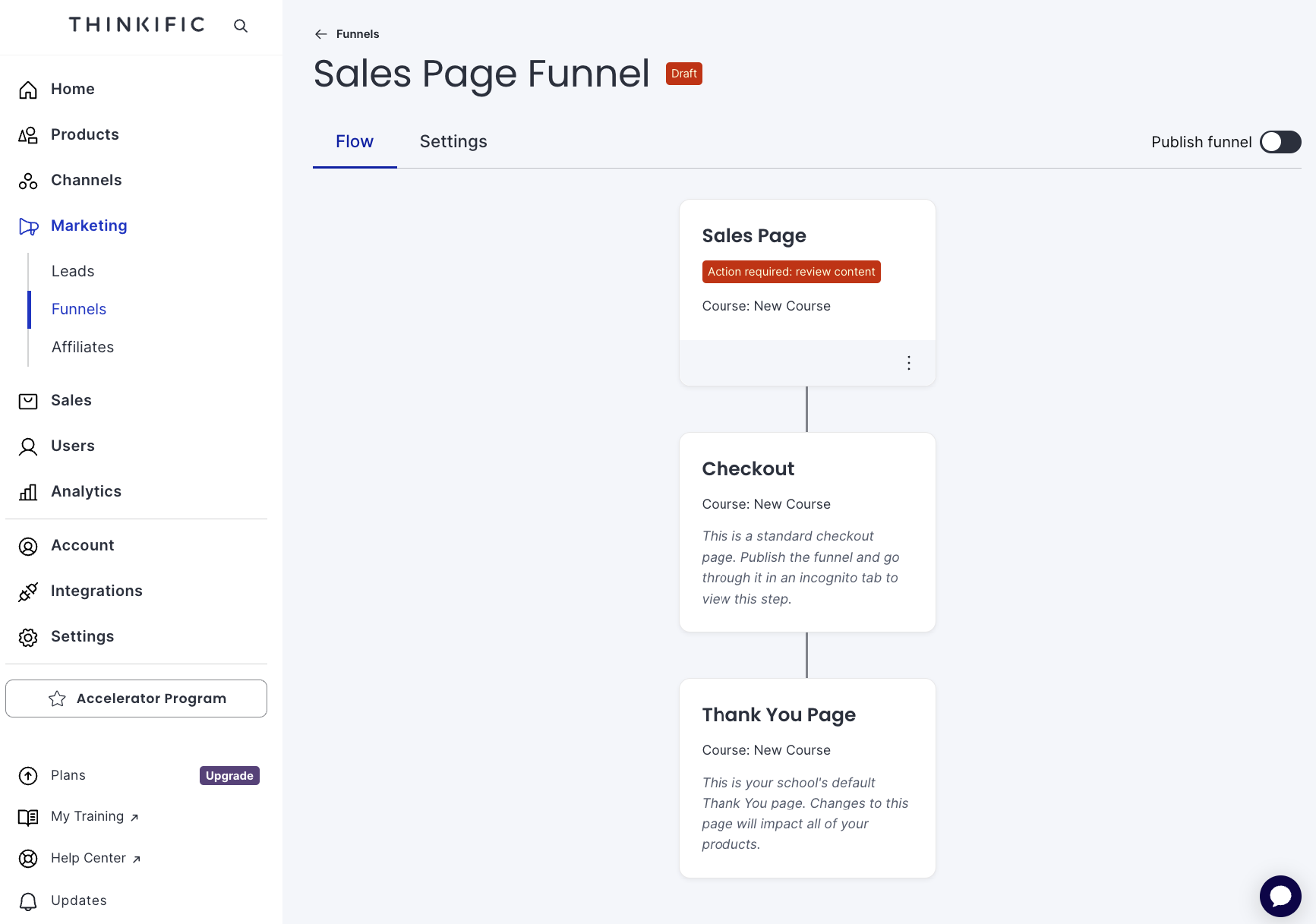Viewport: 1316px width, 924px height.
Task: Click the Updates label
Action: pyautogui.click(x=79, y=900)
